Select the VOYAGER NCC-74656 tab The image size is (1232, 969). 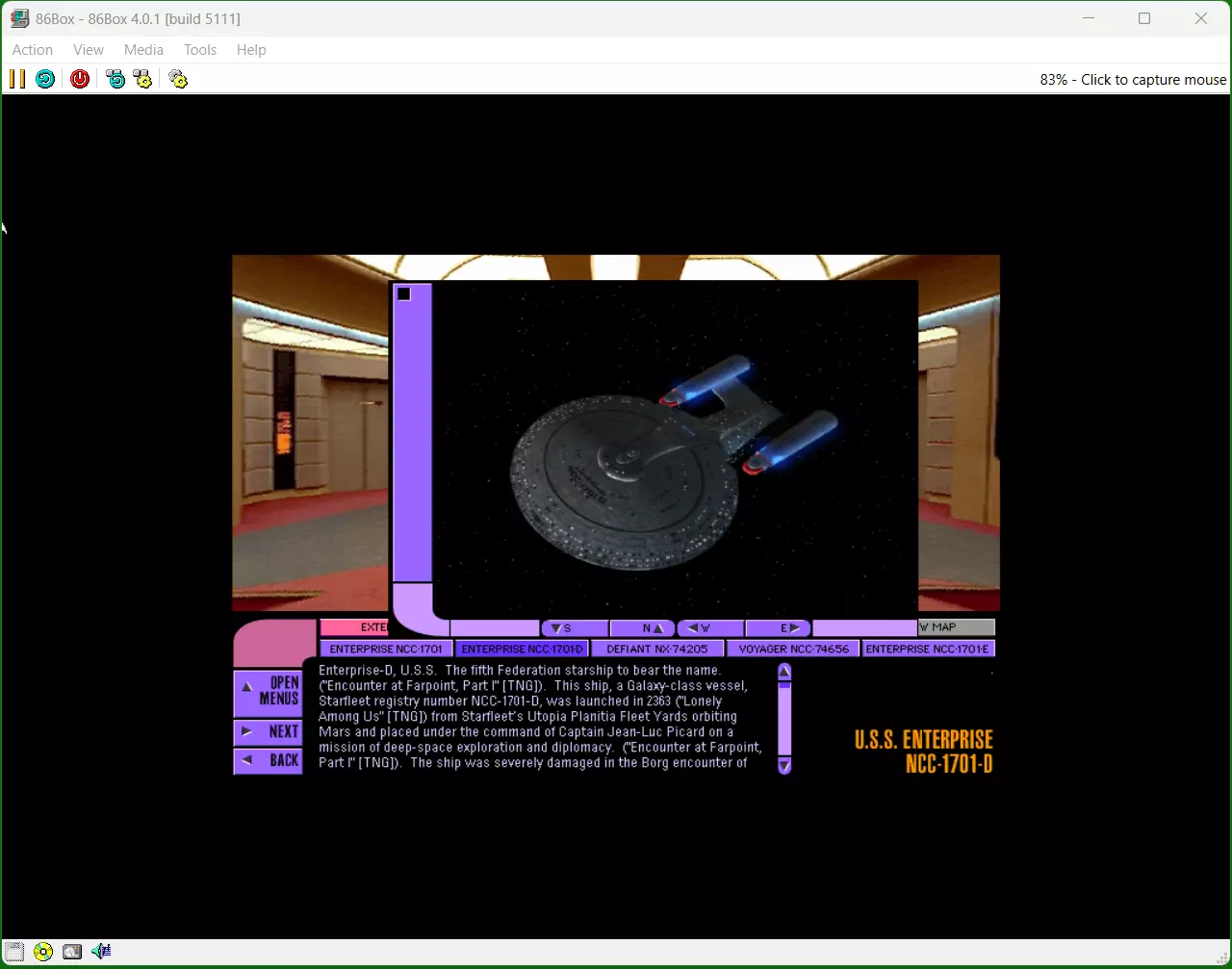coord(793,649)
